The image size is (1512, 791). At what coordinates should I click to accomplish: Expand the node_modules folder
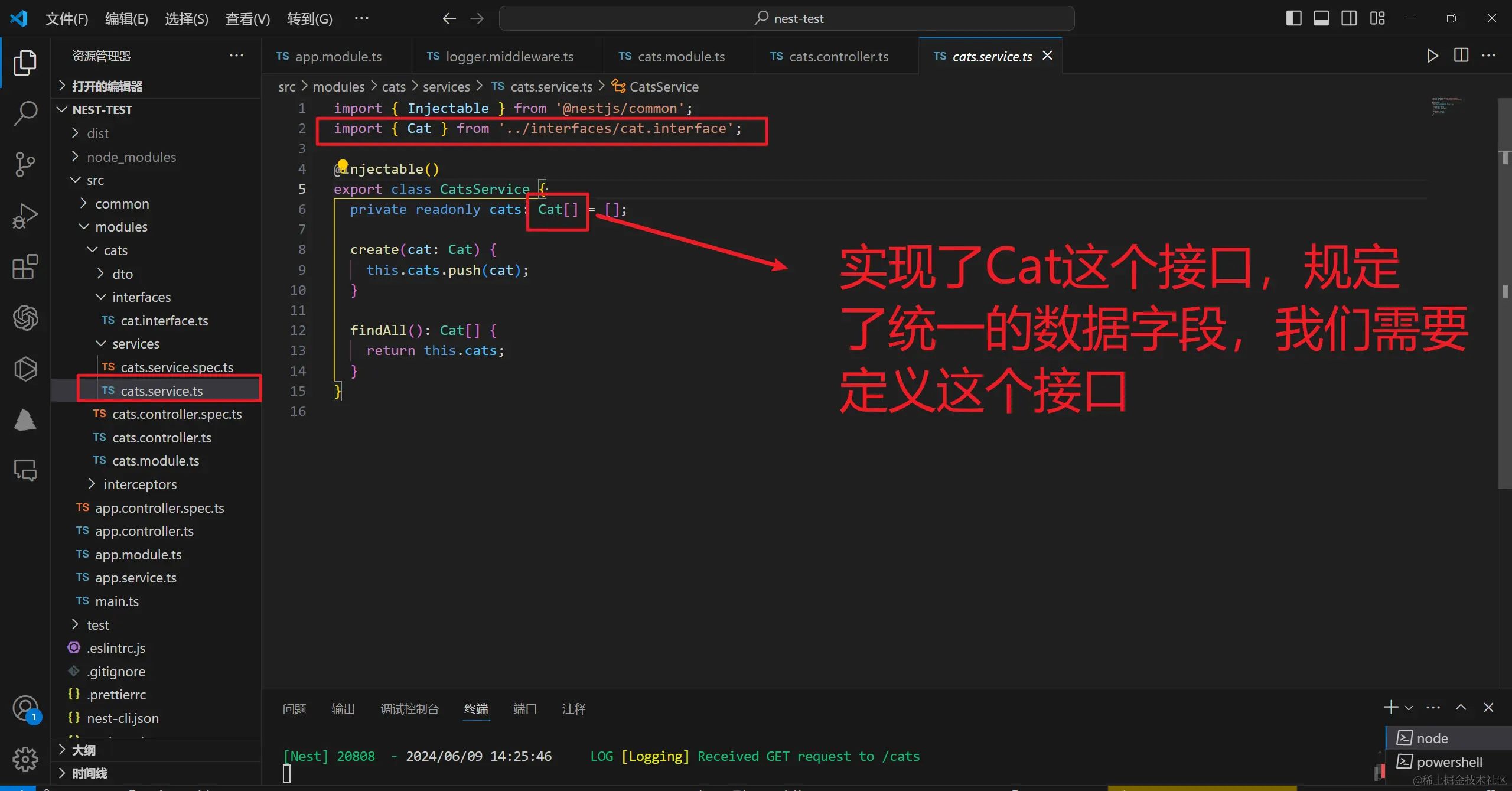pos(156,157)
